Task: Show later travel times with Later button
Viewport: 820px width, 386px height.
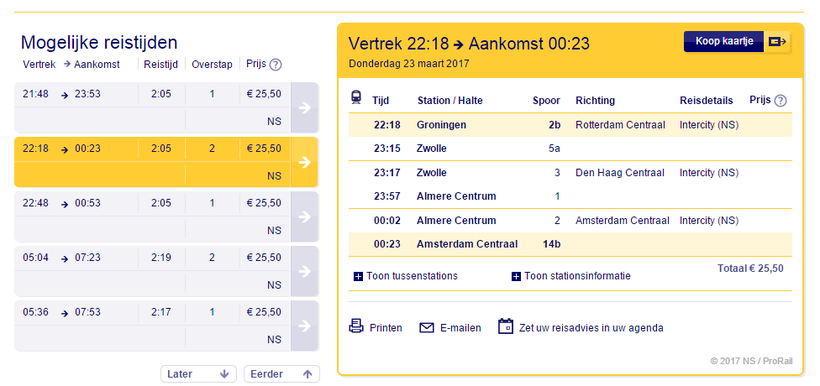Action: [x=199, y=374]
